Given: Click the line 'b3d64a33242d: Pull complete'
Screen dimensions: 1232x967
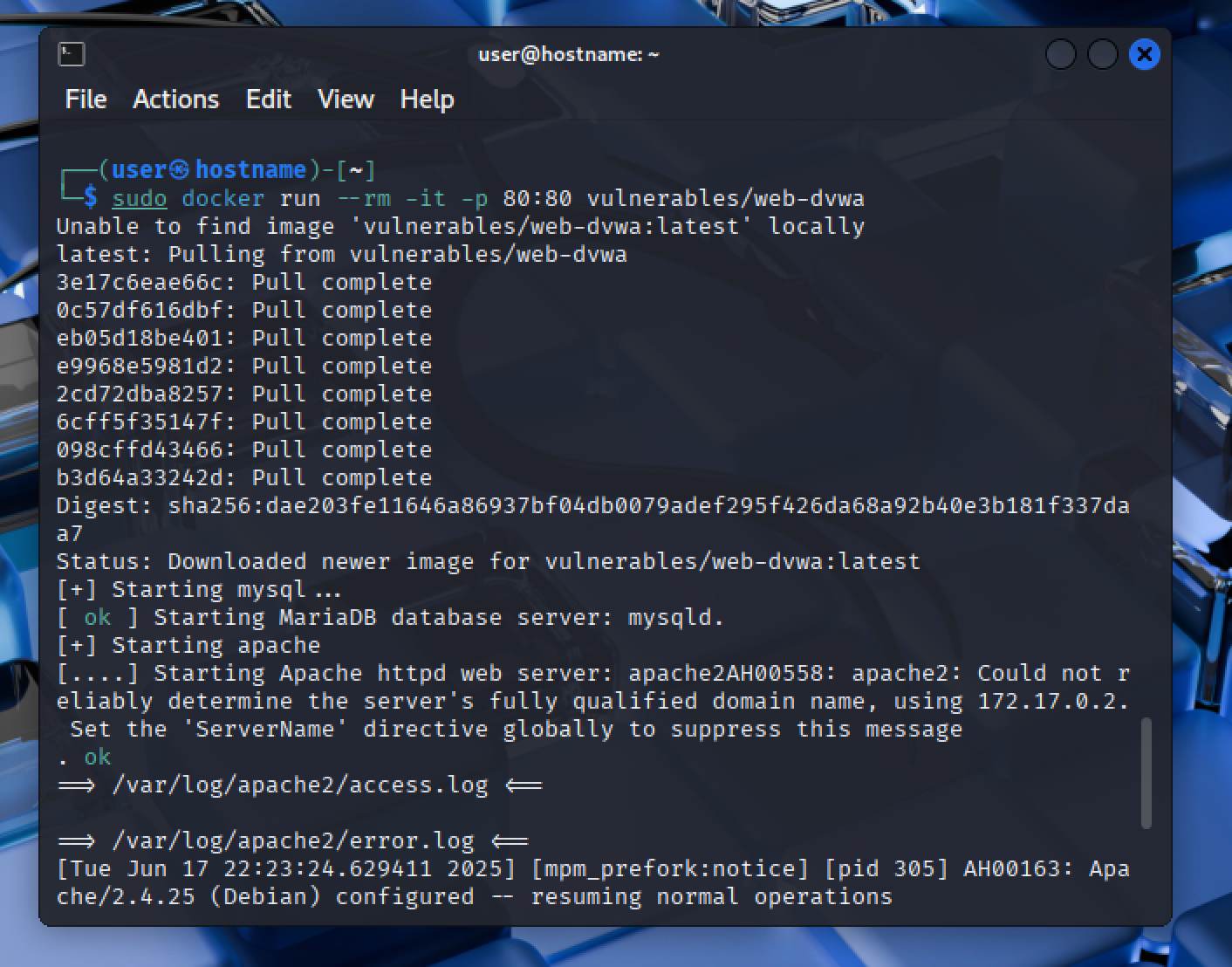Looking at the screenshot, I should click(244, 477).
